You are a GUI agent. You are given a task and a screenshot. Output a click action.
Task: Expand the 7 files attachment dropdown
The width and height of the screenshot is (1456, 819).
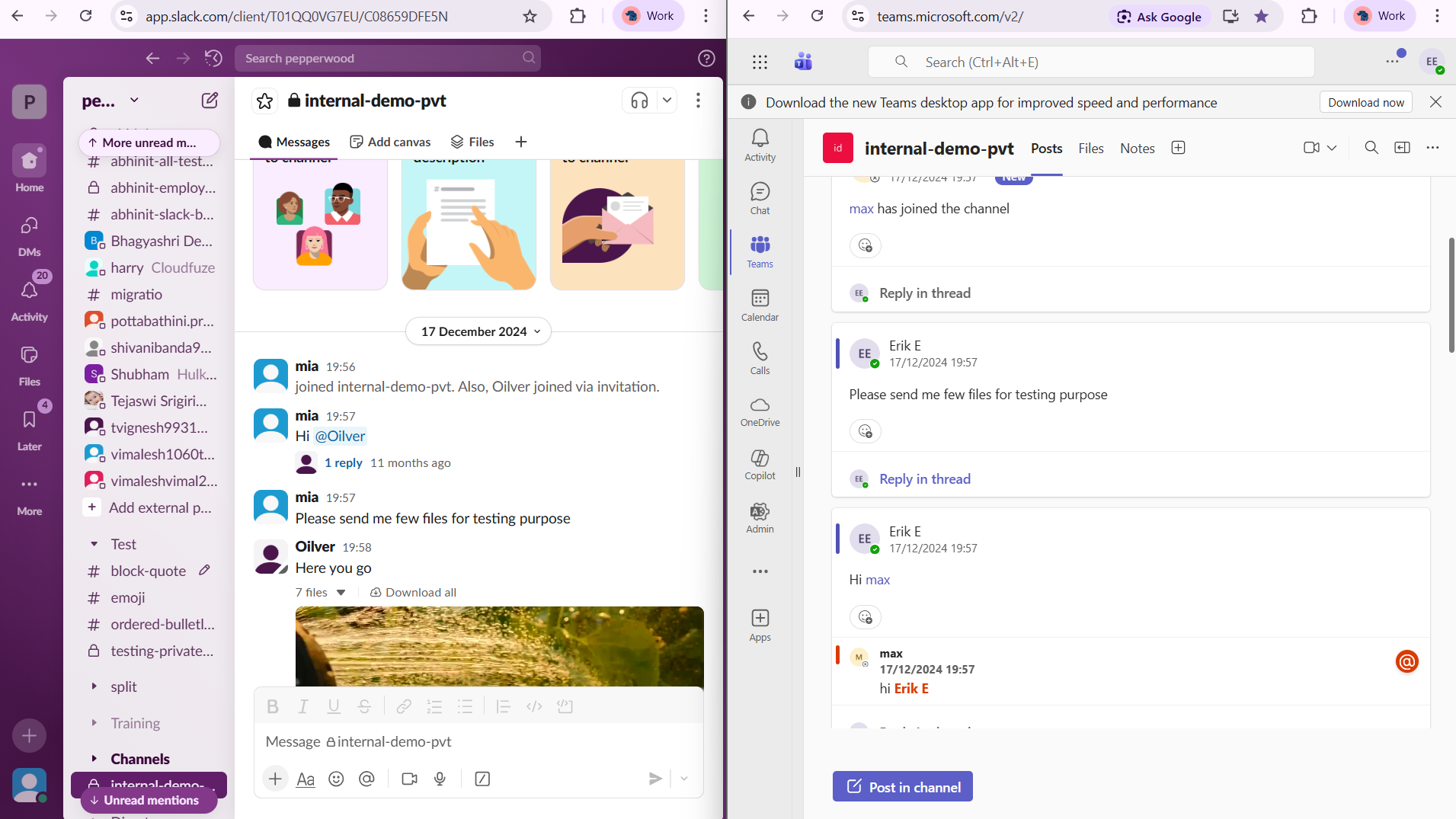[320, 592]
